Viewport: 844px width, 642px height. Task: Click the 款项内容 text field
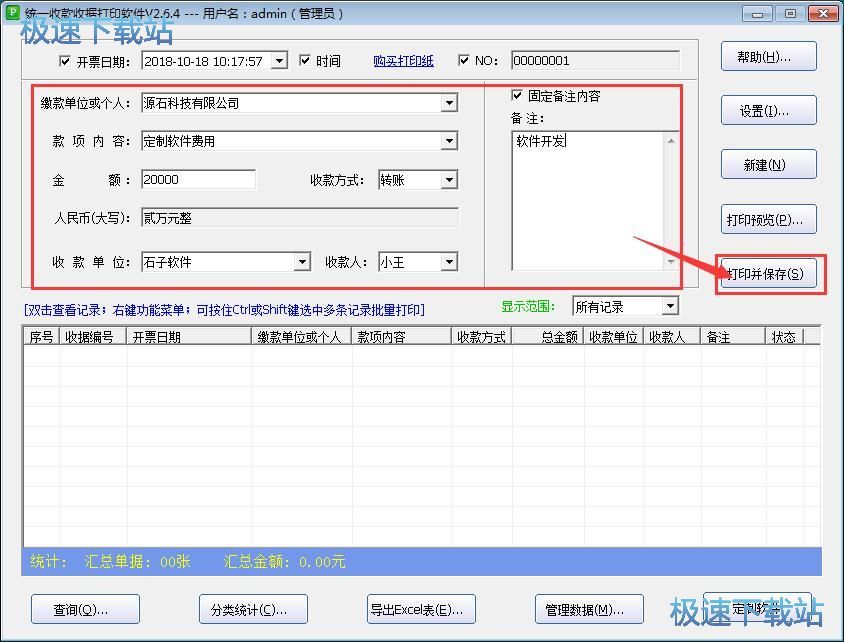pos(292,141)
